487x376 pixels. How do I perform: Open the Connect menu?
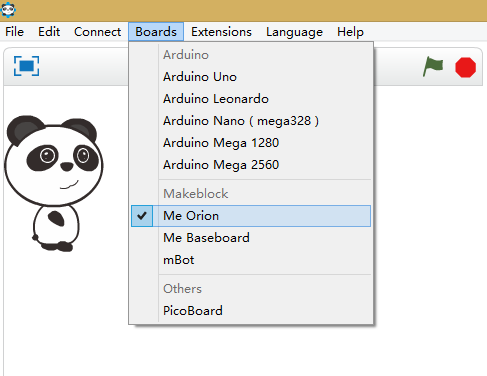[97, 32]
